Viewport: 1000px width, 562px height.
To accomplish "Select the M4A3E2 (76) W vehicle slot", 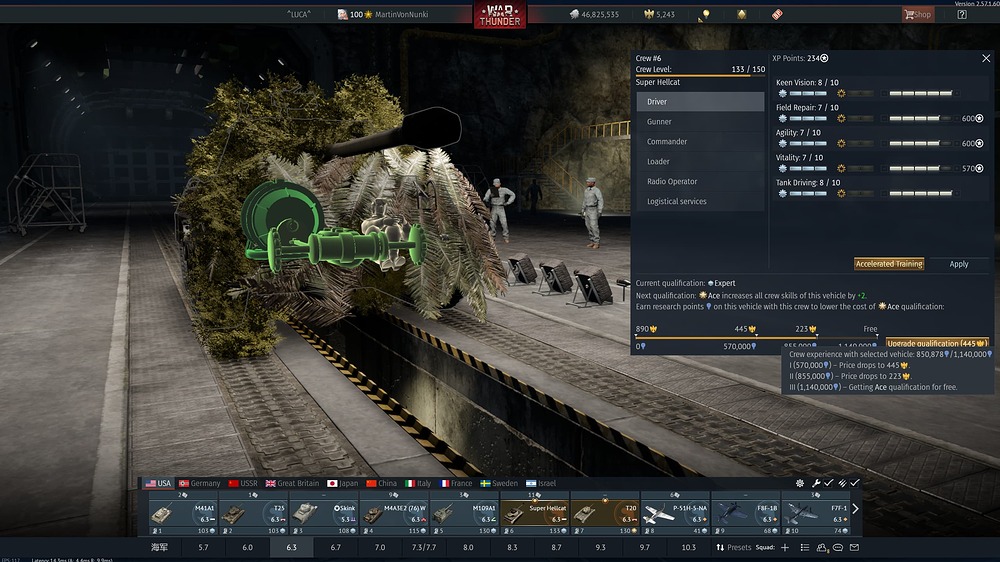I will click(394, 515).
